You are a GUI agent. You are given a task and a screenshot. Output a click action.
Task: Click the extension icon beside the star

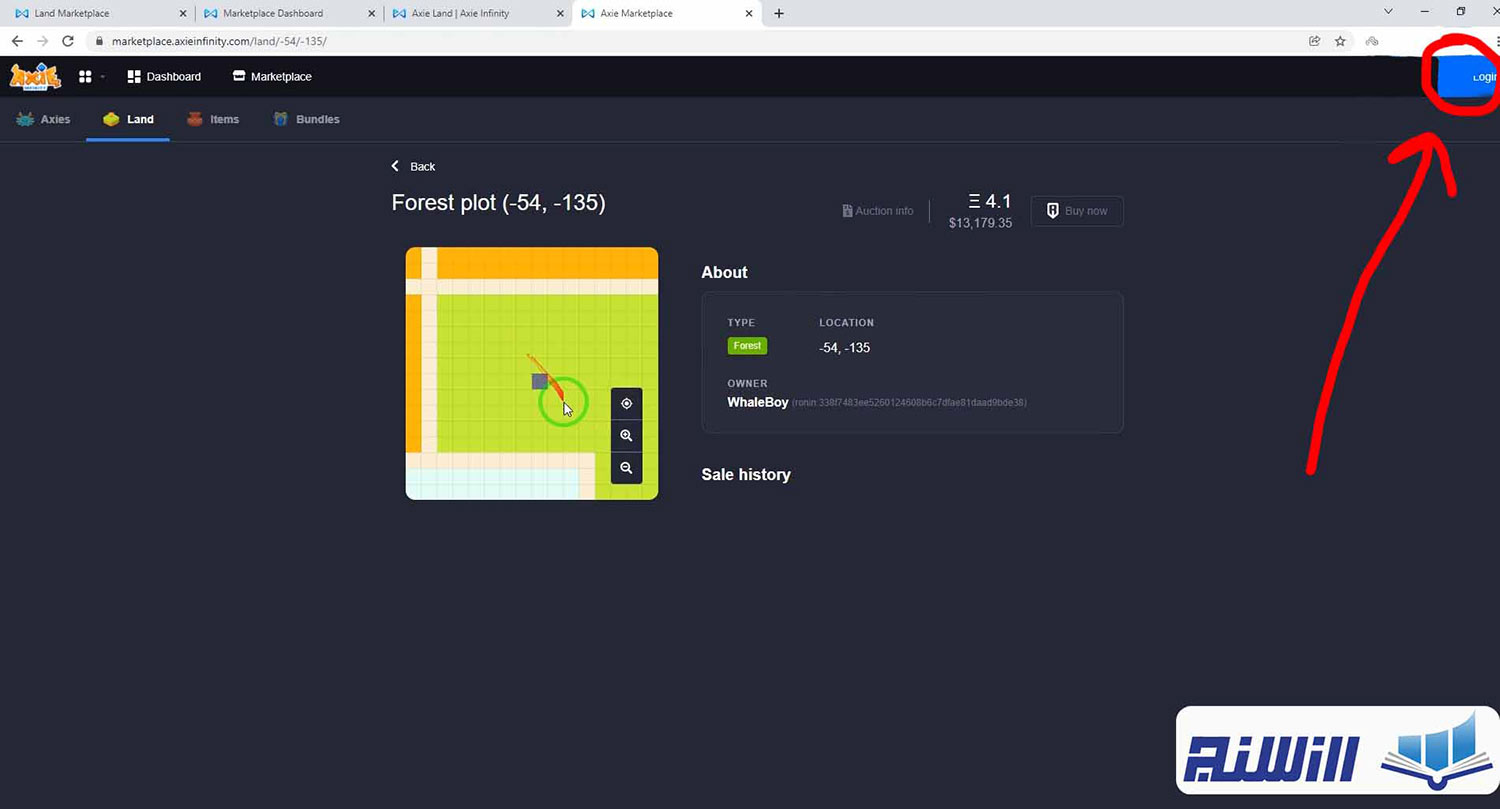click(x=1373, y=41)
